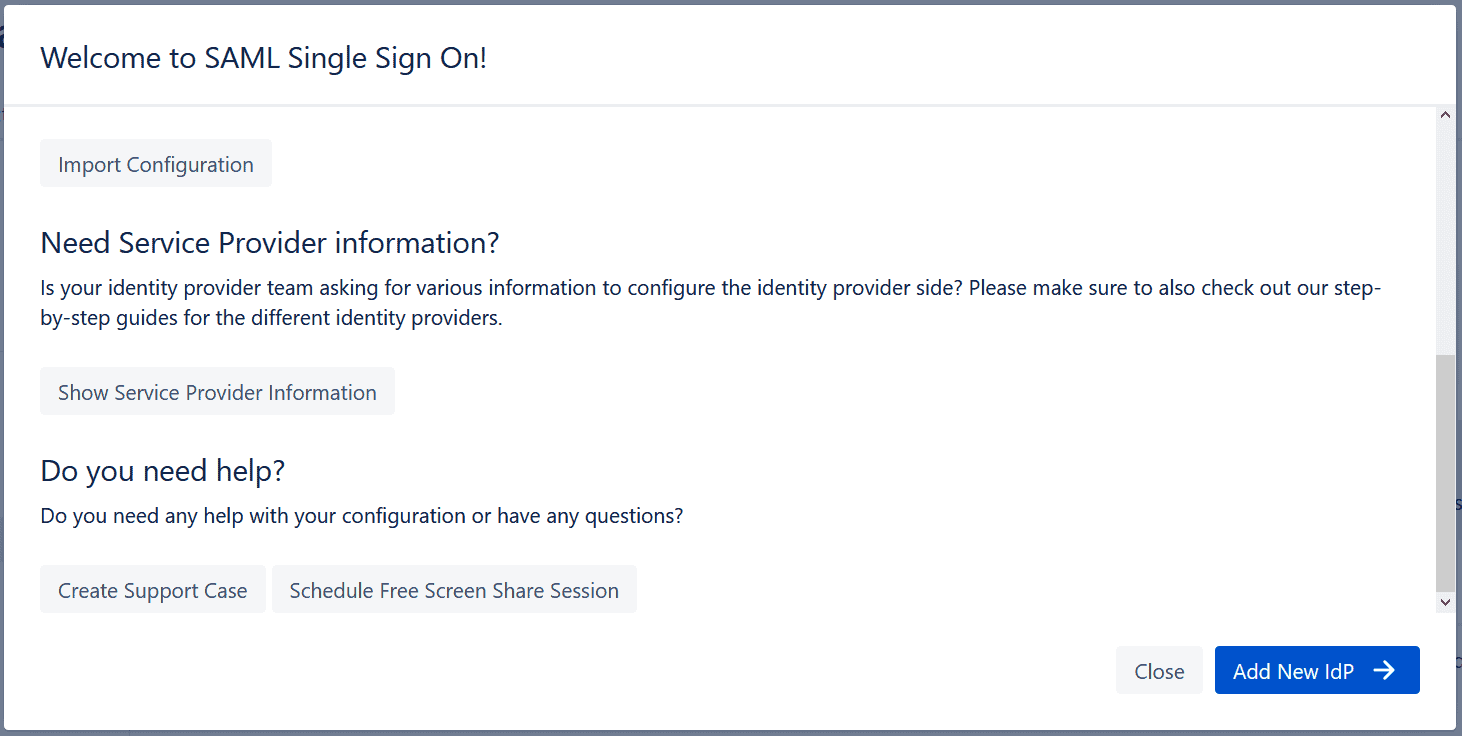
Task: Click the arrow icon on Add New IdP
Action: click(x=1386, y=670)
